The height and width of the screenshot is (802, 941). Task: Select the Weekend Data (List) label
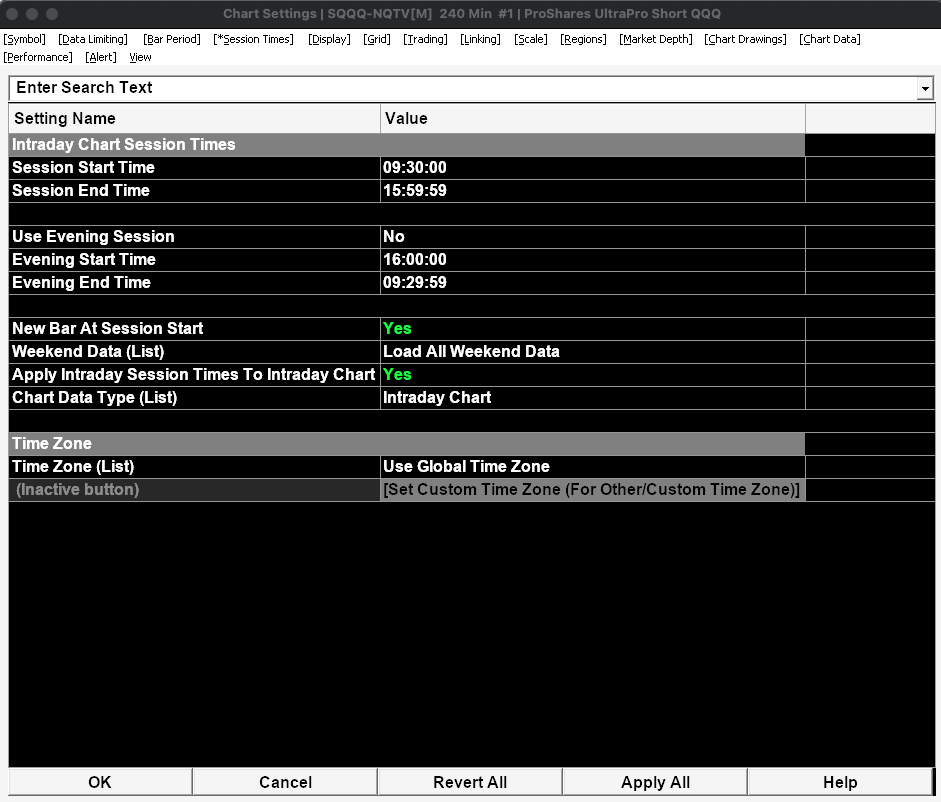194,351
